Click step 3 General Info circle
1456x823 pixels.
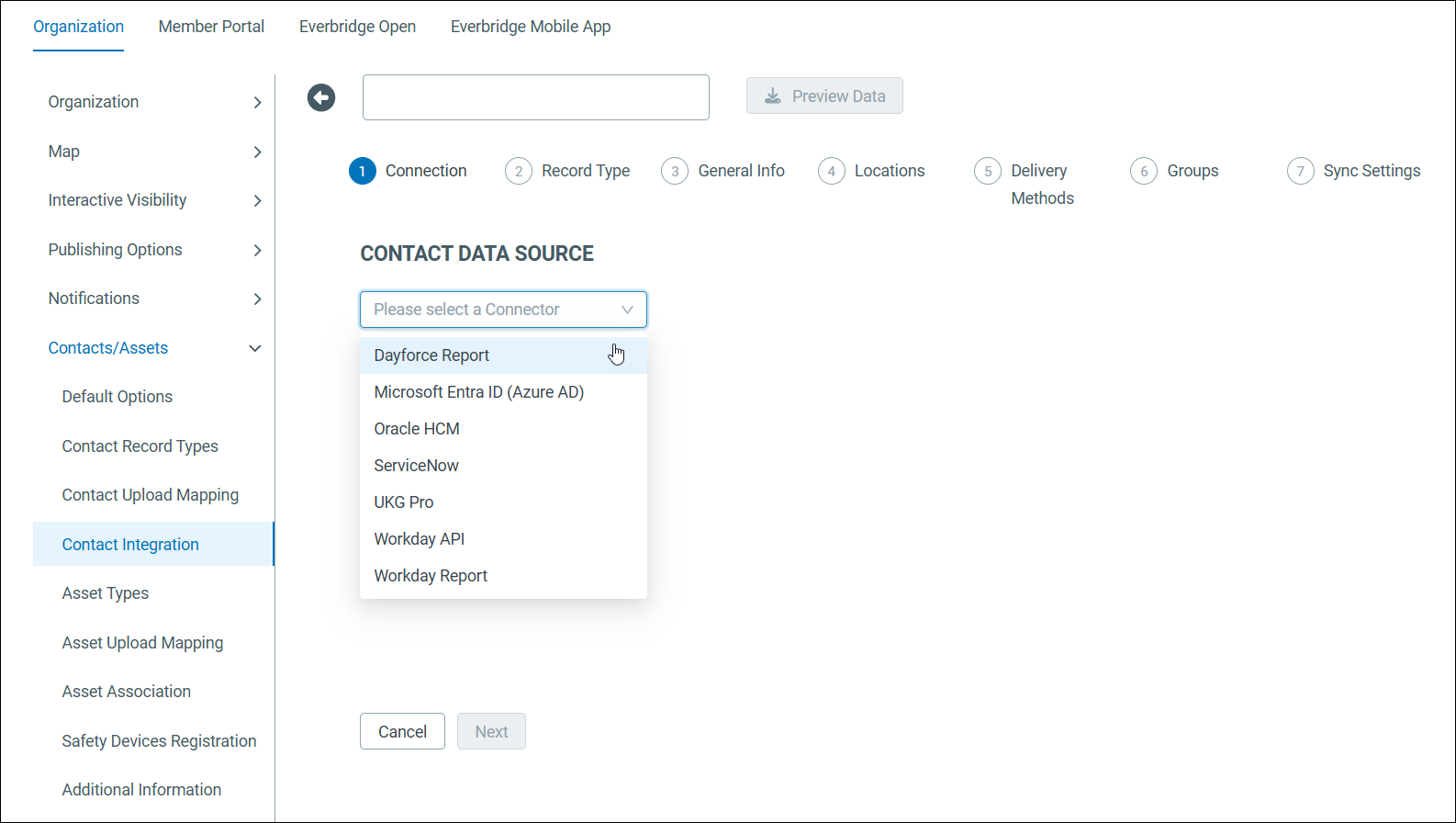675,171
